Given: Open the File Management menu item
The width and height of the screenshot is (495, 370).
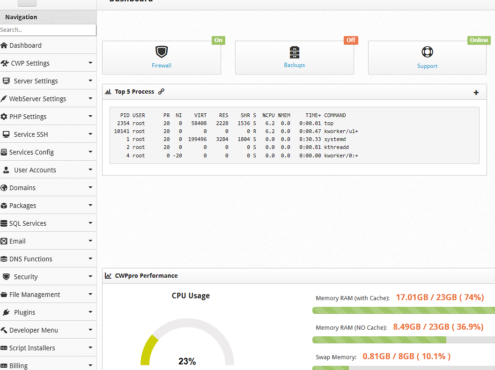Looking at the screenshot, I should 48,294.
